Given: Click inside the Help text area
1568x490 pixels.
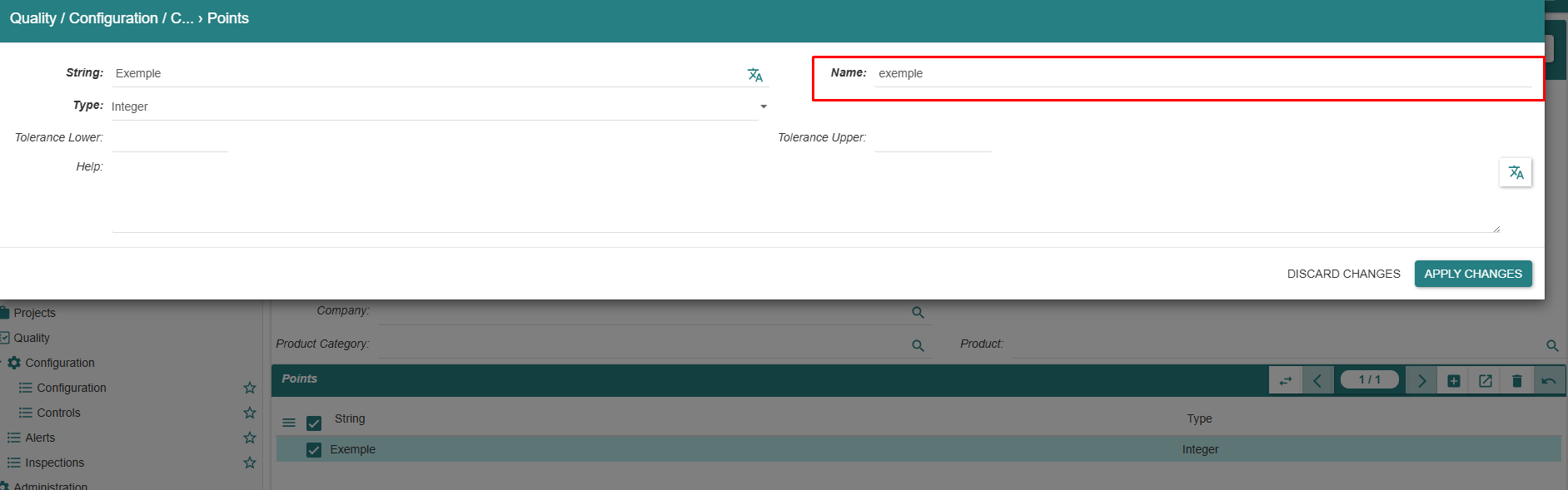Looking at the screenshot, I should 805,195.
